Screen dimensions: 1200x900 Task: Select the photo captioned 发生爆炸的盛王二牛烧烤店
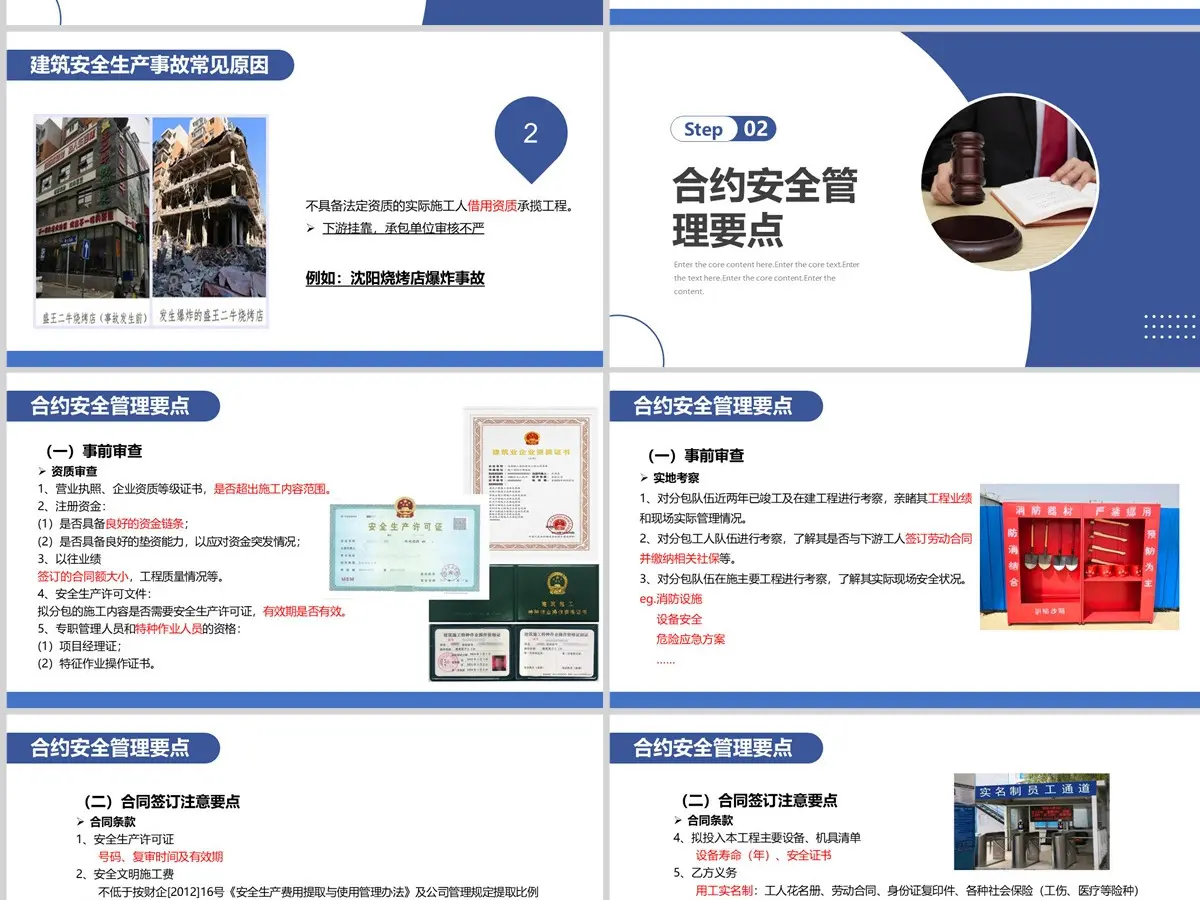pos(209,207)
